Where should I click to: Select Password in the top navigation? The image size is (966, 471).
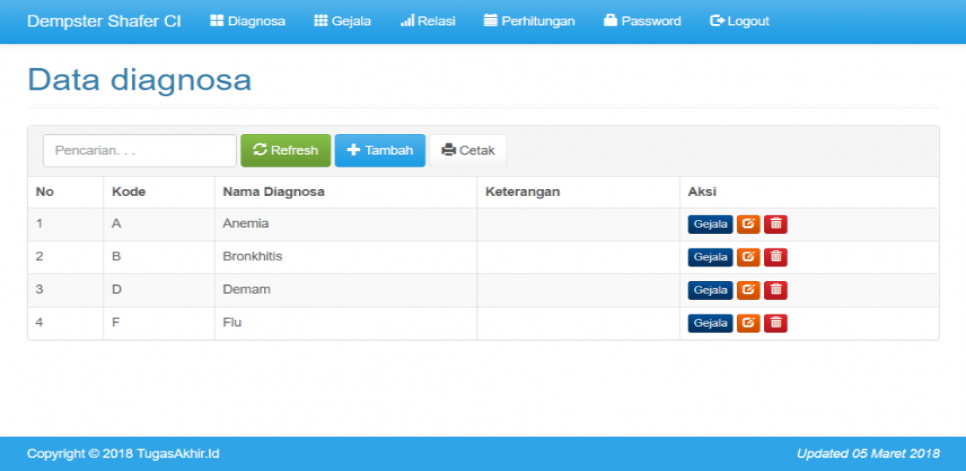[x=642, y=21]
